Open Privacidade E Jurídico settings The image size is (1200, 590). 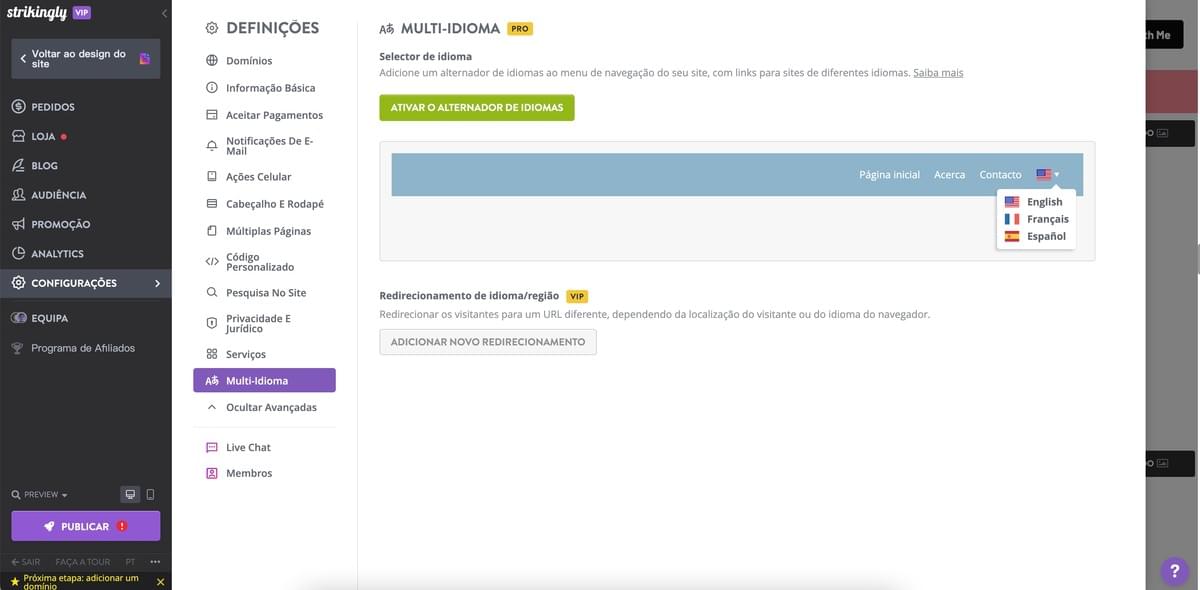click(x=258, y=324)
